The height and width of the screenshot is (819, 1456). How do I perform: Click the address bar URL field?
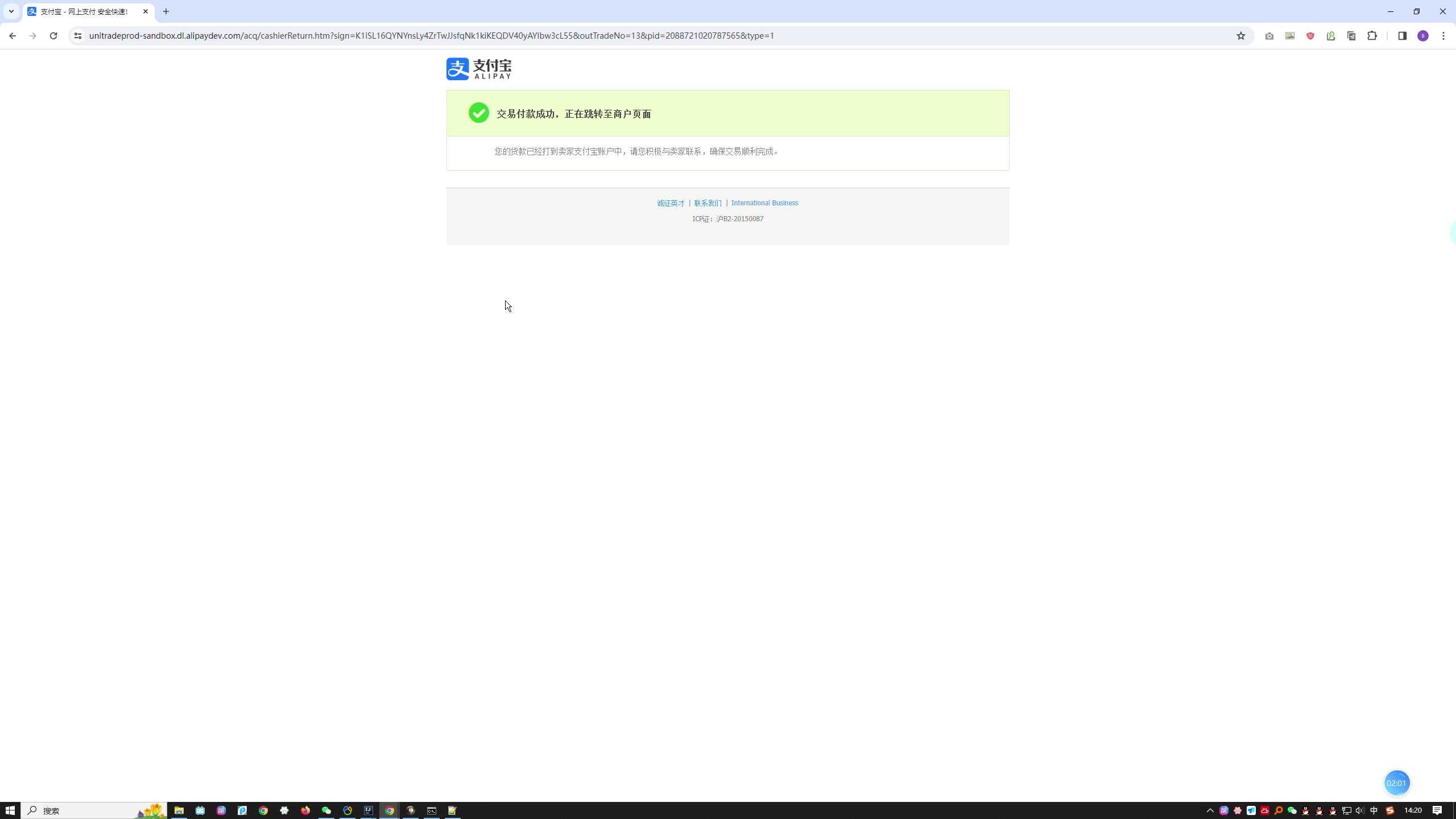pos(660,36)
